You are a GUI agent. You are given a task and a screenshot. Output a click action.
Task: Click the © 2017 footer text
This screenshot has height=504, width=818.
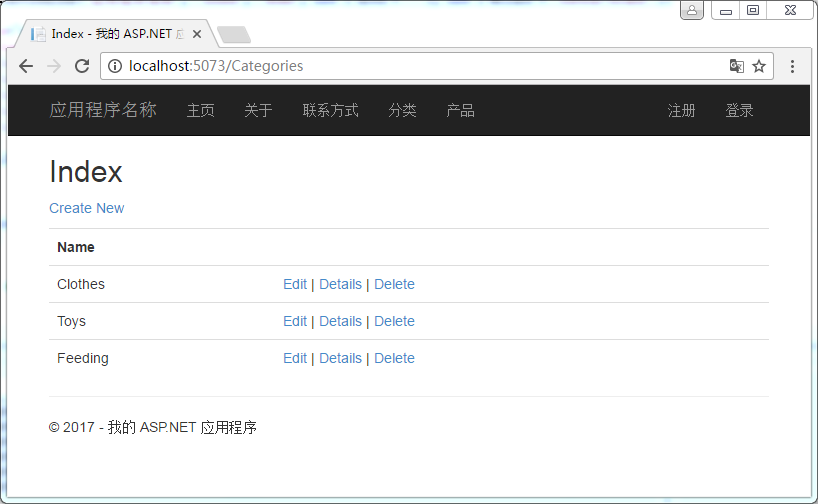tap(152, 427)
